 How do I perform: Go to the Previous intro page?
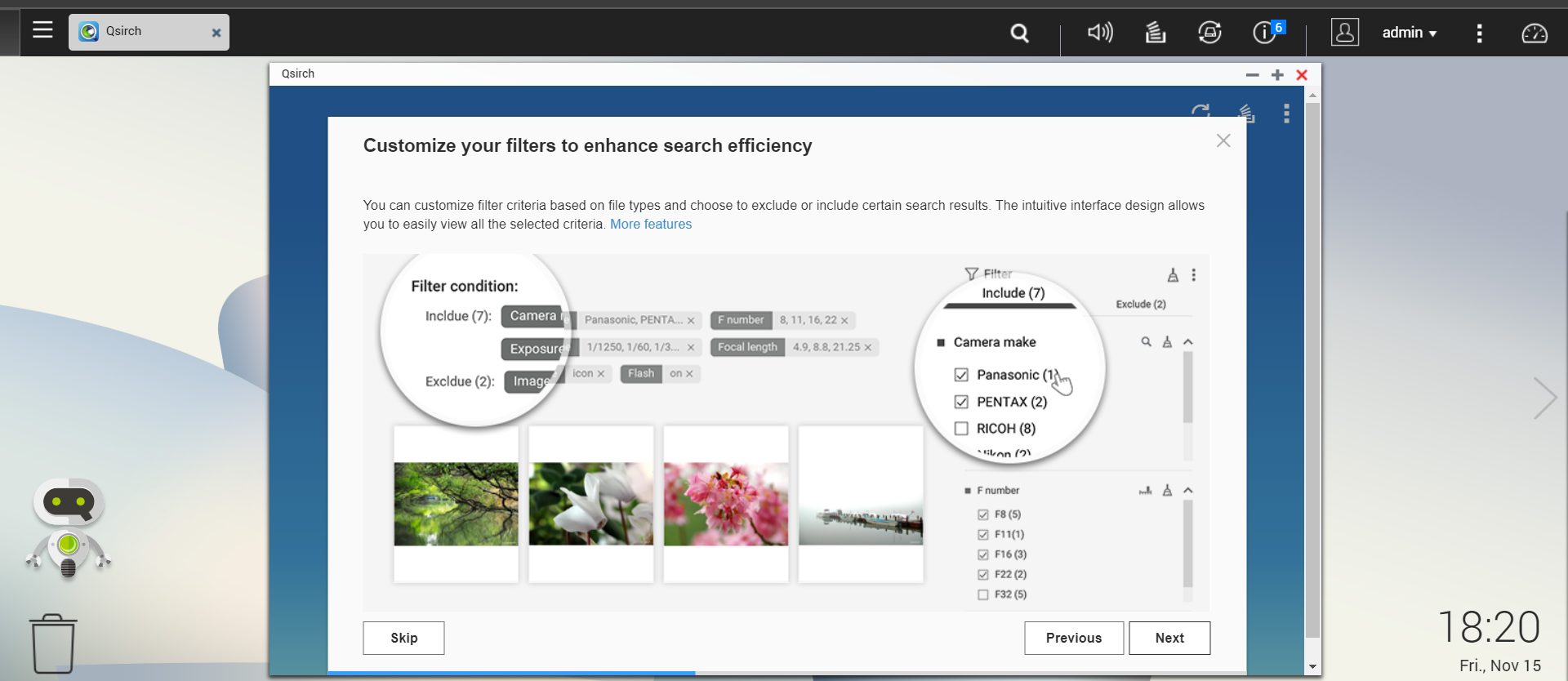[1074, 638]
